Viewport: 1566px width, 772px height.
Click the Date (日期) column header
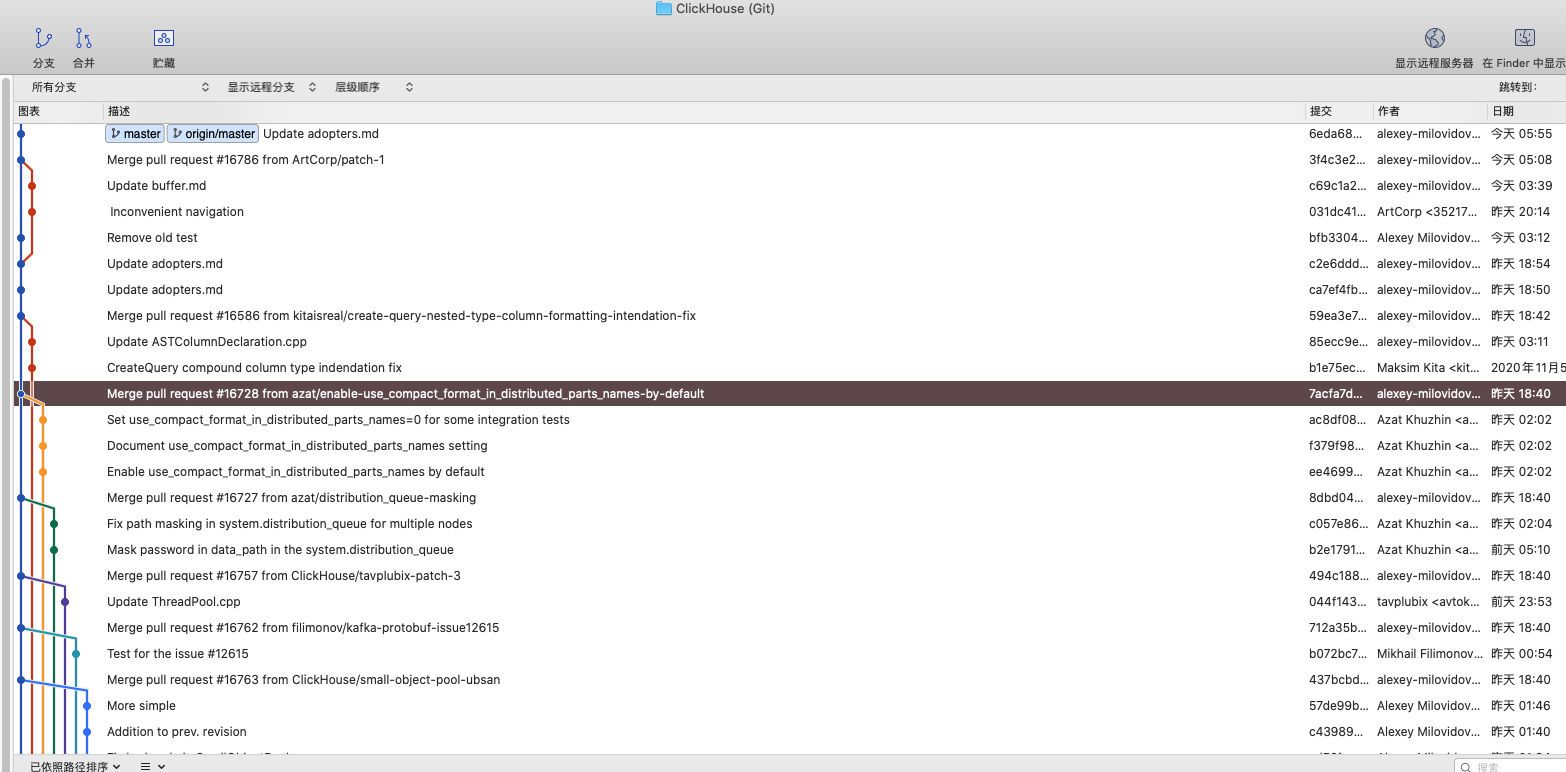coord(1526,111)
